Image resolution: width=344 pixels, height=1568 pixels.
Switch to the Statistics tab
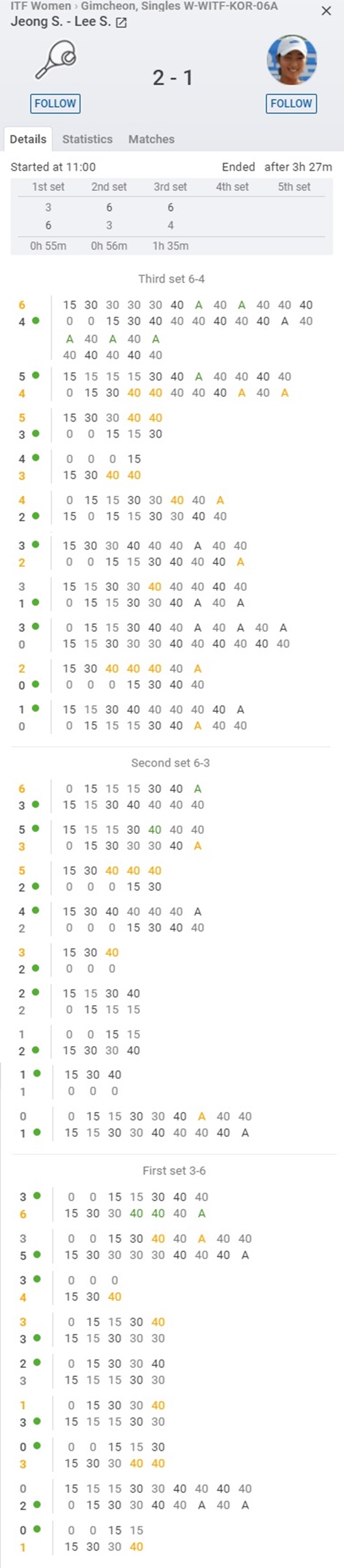coord(87,139)
